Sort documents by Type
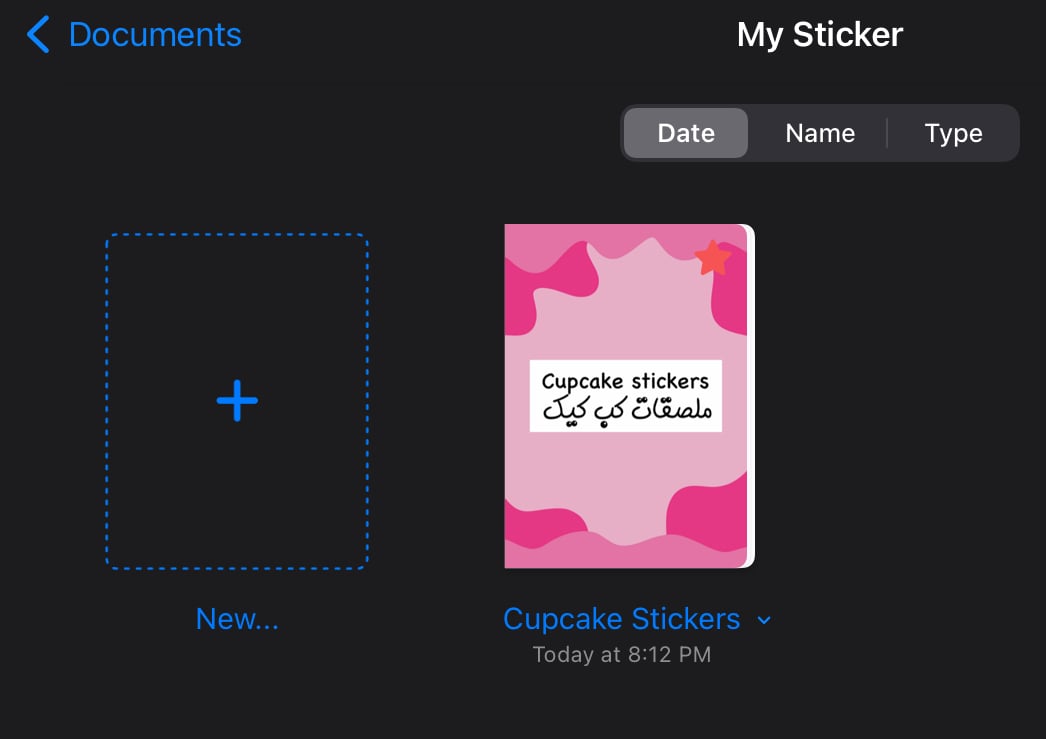This screenshot has height=739, width=1046. click(953, 133)
